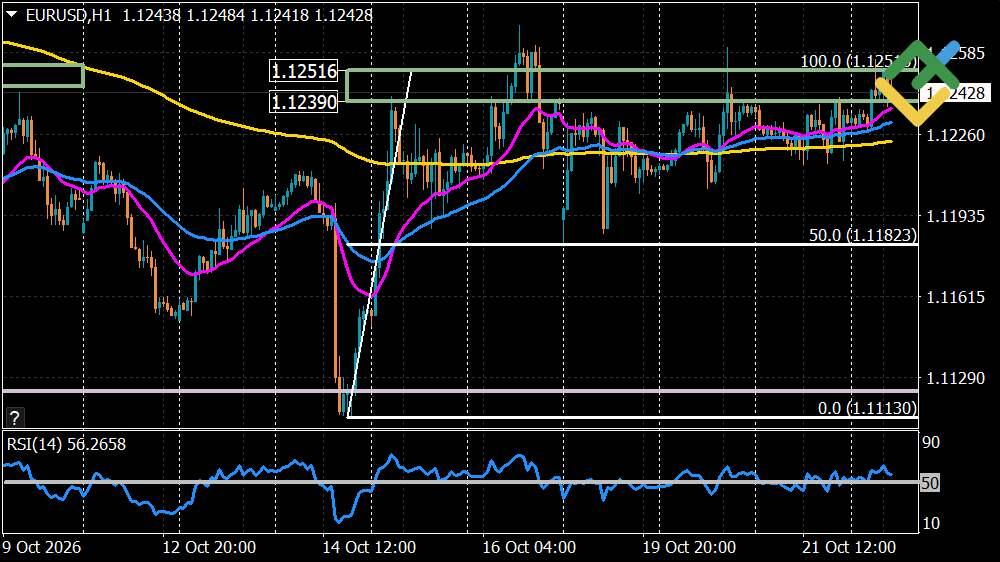This screenshot has width=1000, height=562.
Task: Click the 9 Oct 2026 date label
Action: coord(41,547)
